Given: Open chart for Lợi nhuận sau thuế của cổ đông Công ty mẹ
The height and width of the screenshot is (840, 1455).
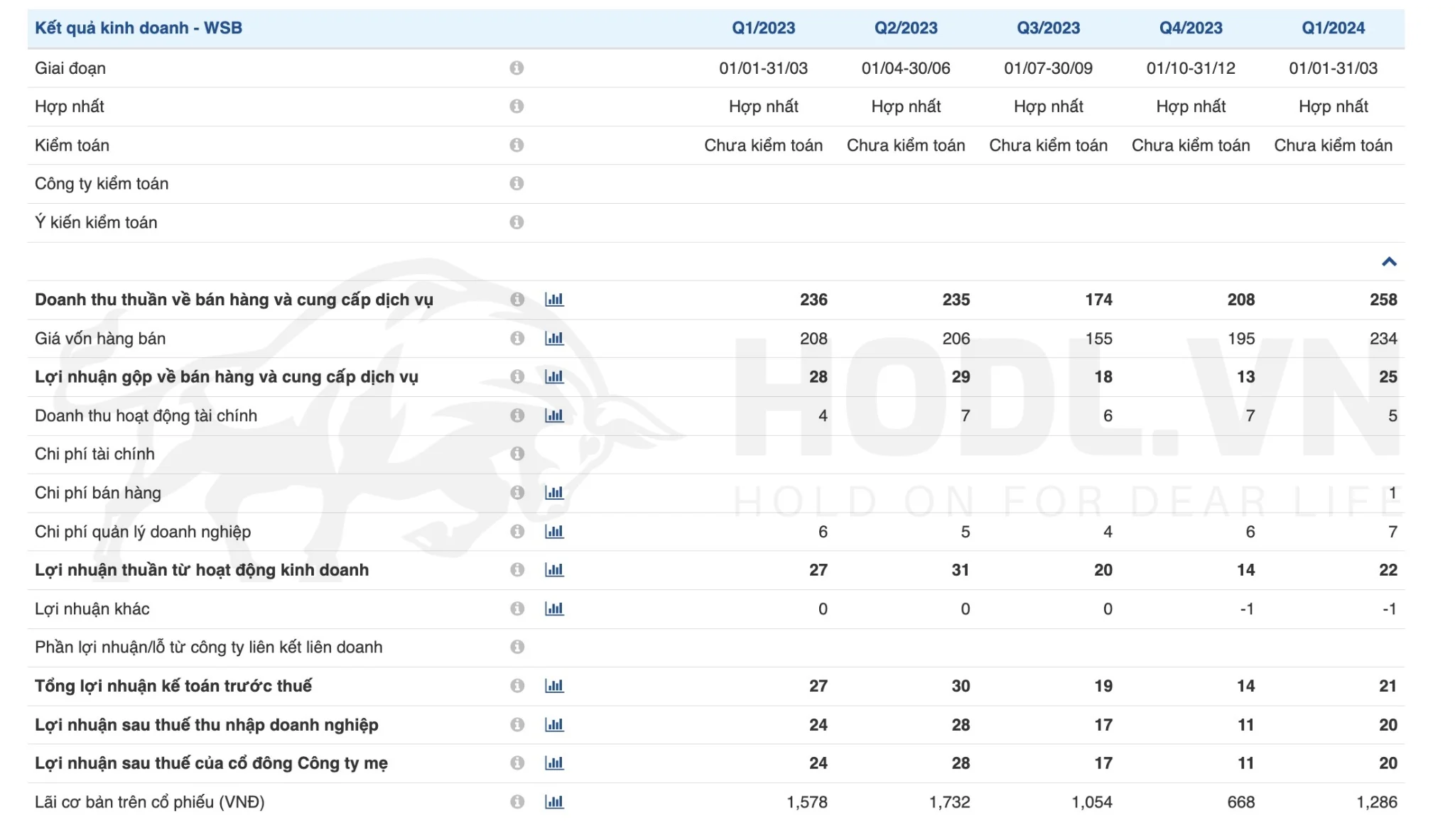Looking at the screenshot, I should pos(554,763).
